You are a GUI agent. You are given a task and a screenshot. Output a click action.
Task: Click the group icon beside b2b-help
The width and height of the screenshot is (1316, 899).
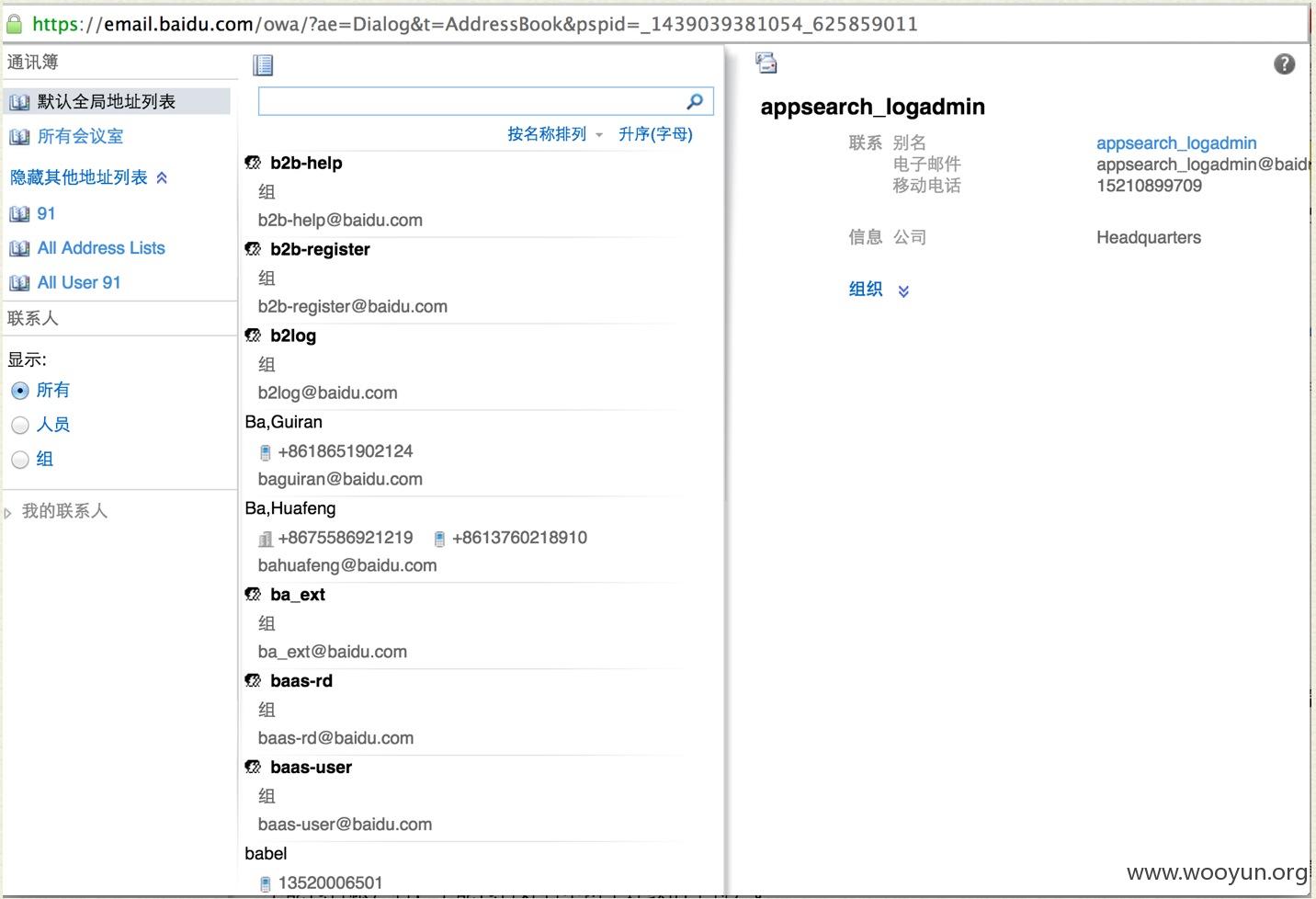pyautogui.click(x=254, y=163)
